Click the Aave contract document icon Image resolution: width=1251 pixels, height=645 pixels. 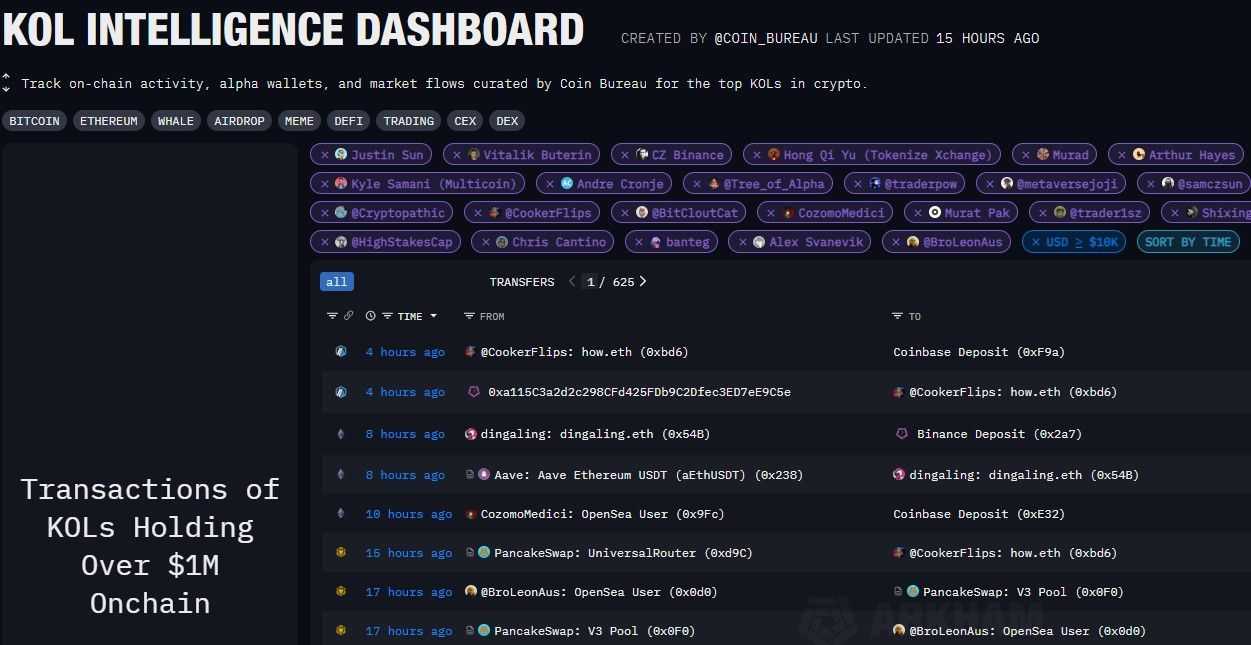(470, 475)
